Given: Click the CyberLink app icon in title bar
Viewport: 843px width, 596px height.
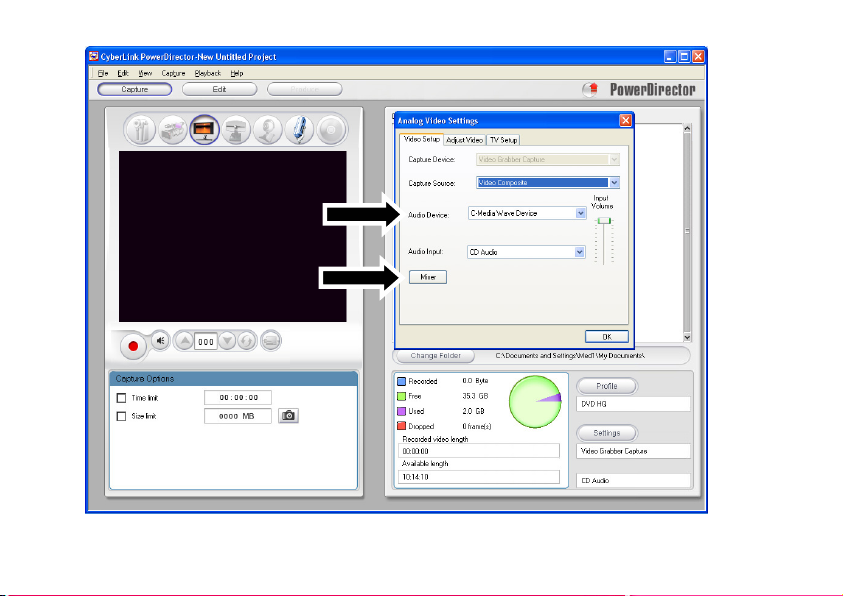Looking at the screenshot, I should pyautogui.click(x=94, y=56).
